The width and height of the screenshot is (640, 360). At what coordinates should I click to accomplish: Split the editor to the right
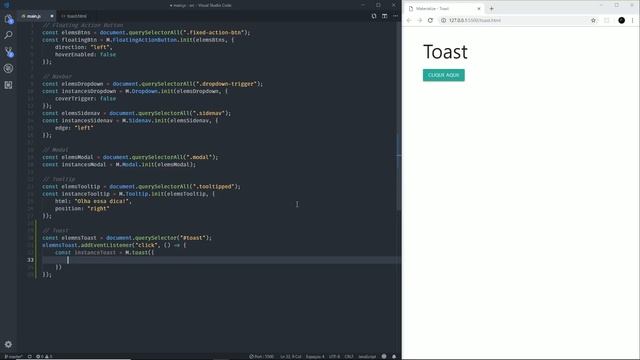[x=384, y=16]
